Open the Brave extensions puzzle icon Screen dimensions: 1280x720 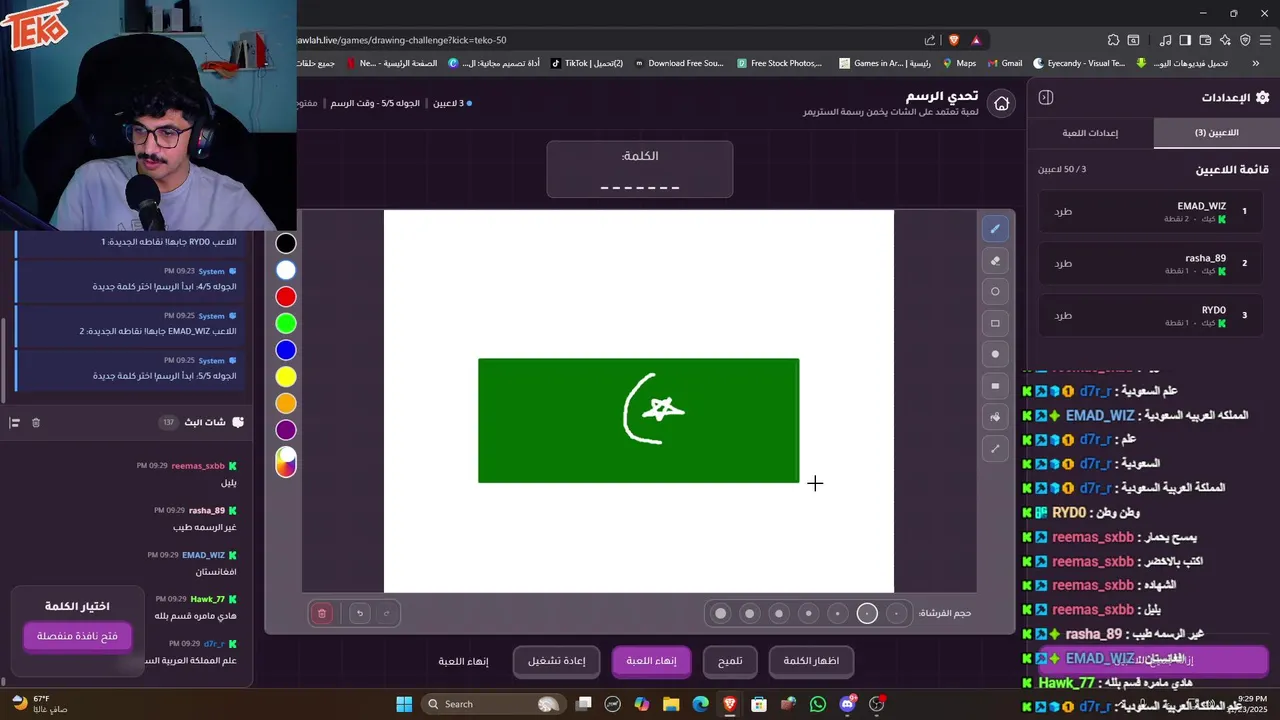1113,40
